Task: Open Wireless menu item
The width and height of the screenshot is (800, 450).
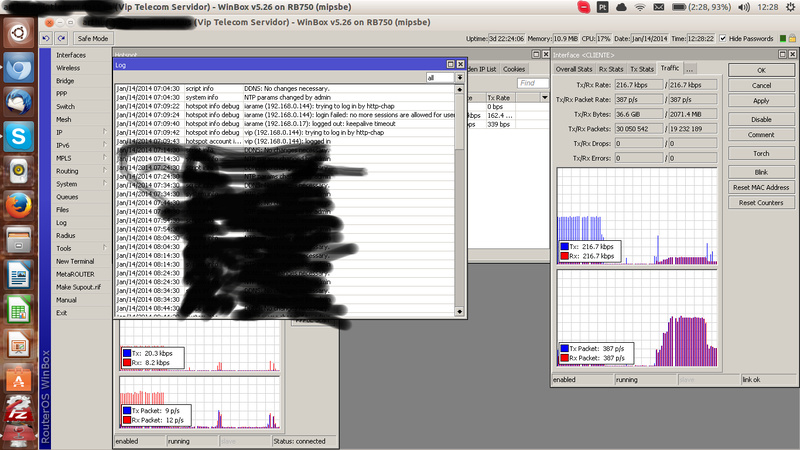Action: [x=68, y=68]
